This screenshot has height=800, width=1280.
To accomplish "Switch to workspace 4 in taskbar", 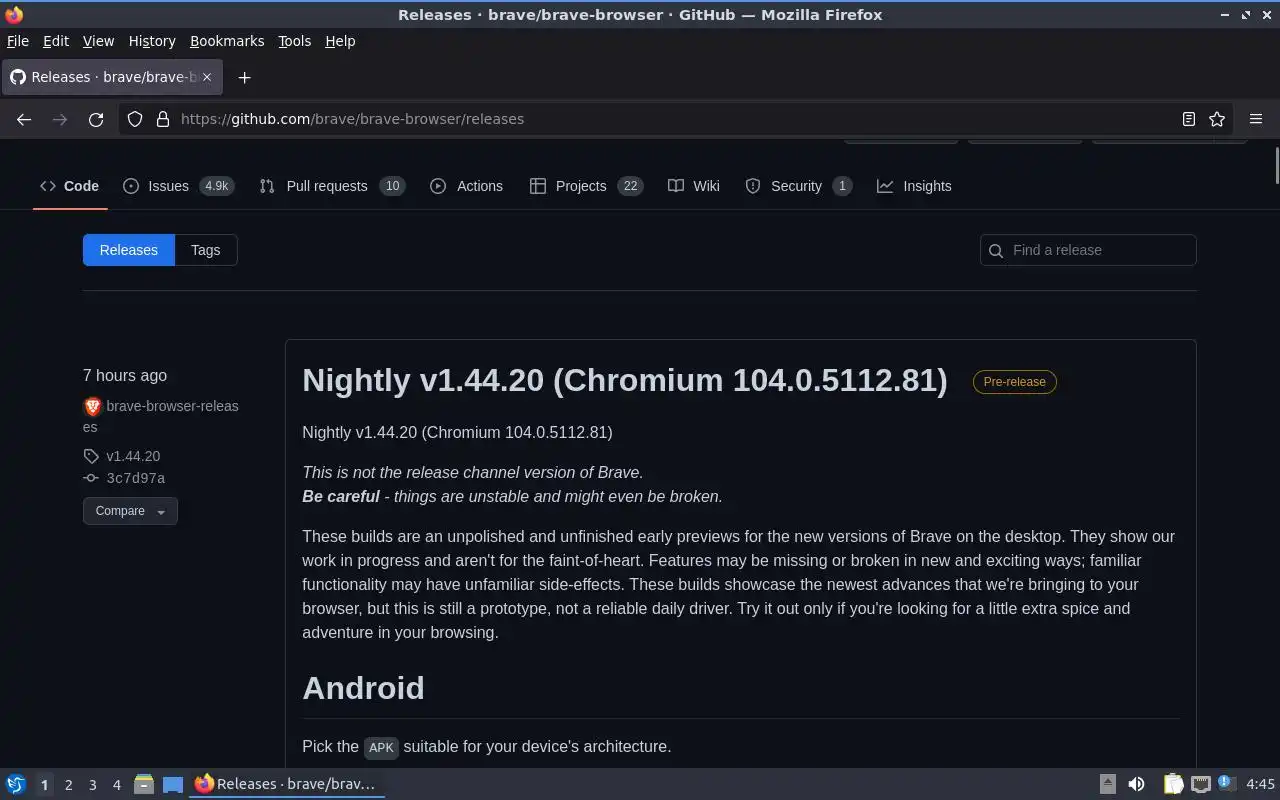I will click(116, 785).
